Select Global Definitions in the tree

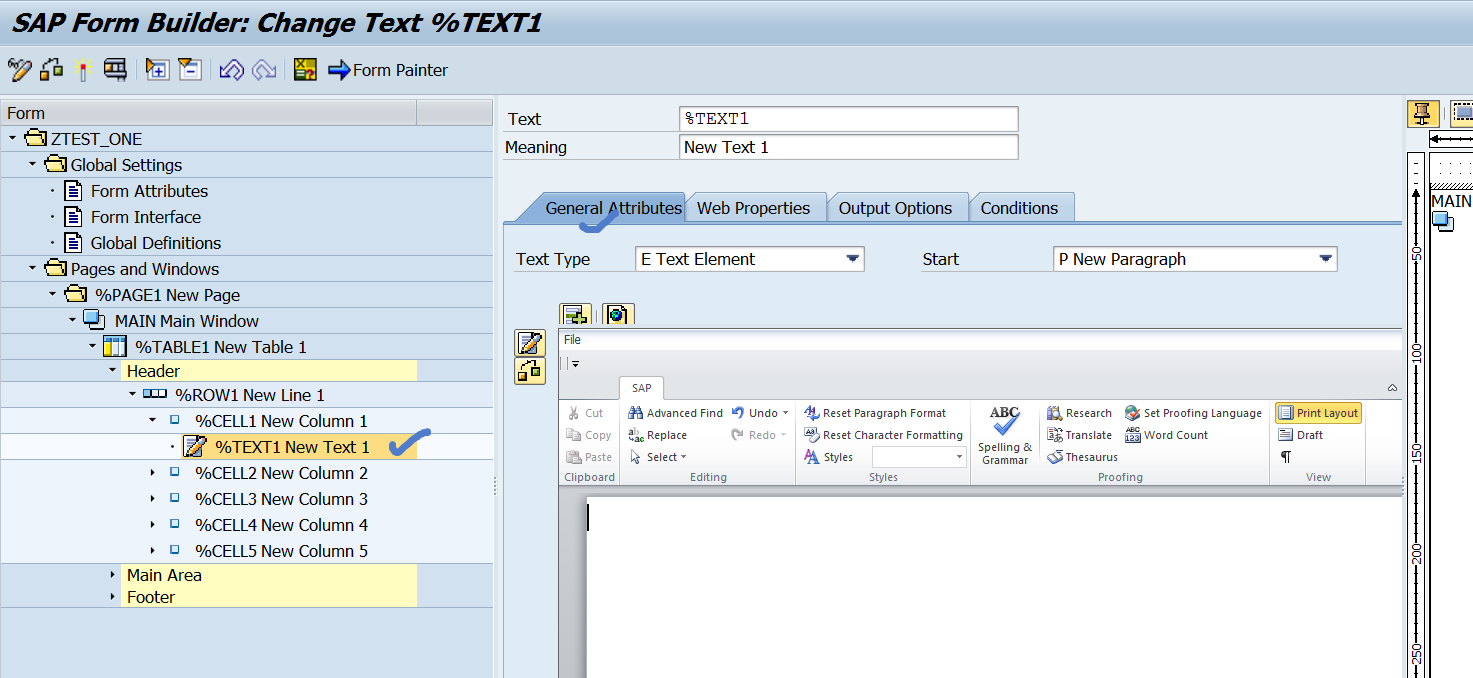tap(155, 243)
